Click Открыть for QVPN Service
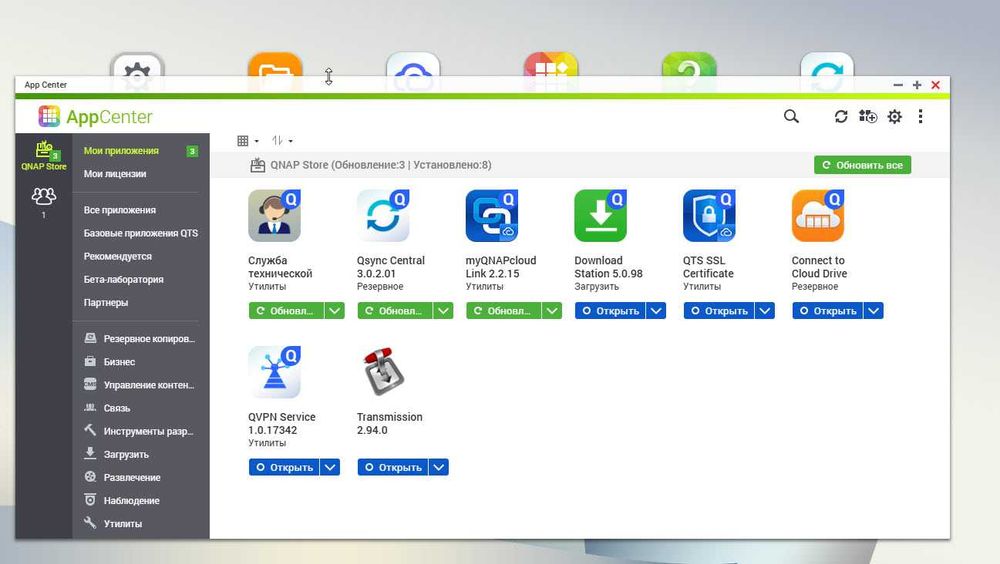The height and width of the screenshot is (564, 1000). [284, 467]
